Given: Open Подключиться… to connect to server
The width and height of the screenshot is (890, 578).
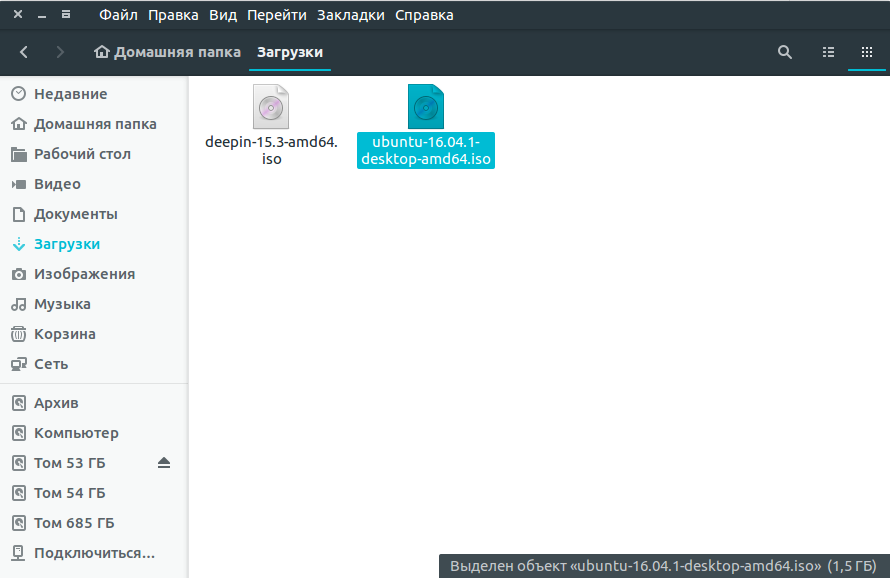Looking at the screenshot, I should [94, 553].
